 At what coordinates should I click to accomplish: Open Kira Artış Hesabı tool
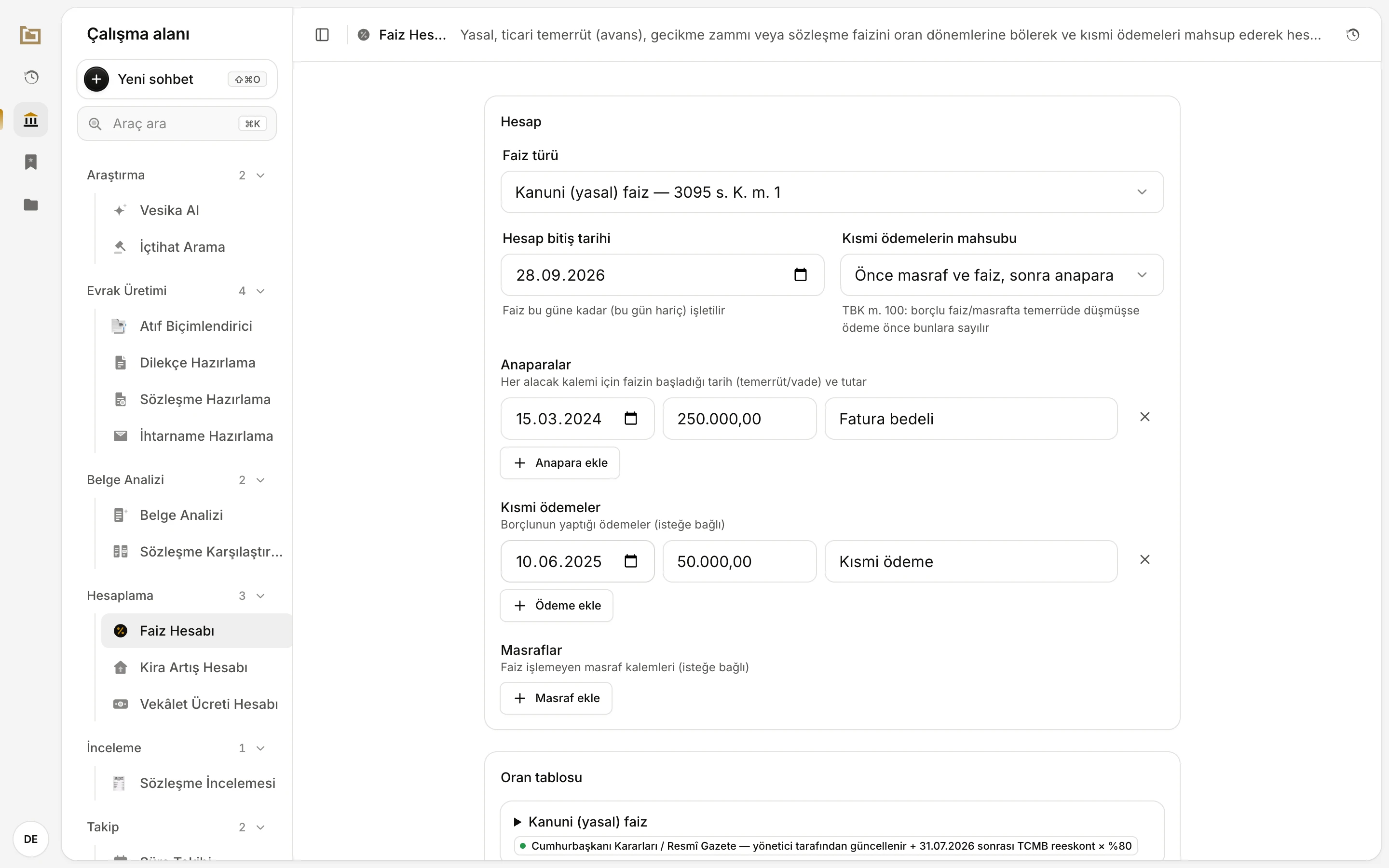tap(196, 668)
